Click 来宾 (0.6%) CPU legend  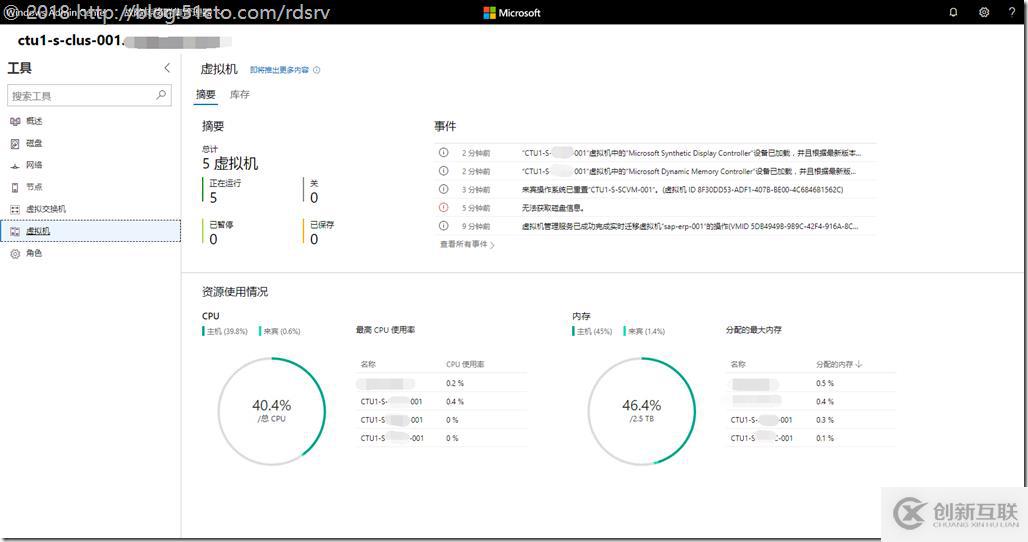pos(280,332)
